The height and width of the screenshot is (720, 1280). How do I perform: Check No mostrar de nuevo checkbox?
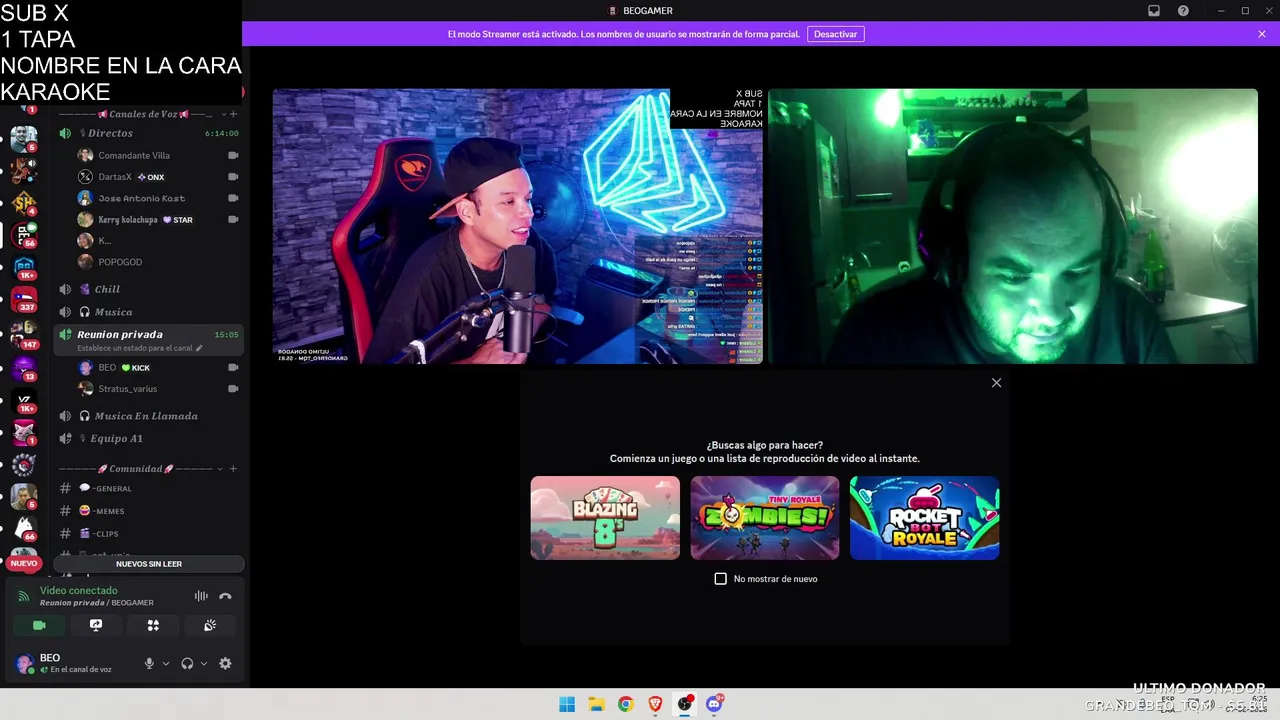click(721, 579)
